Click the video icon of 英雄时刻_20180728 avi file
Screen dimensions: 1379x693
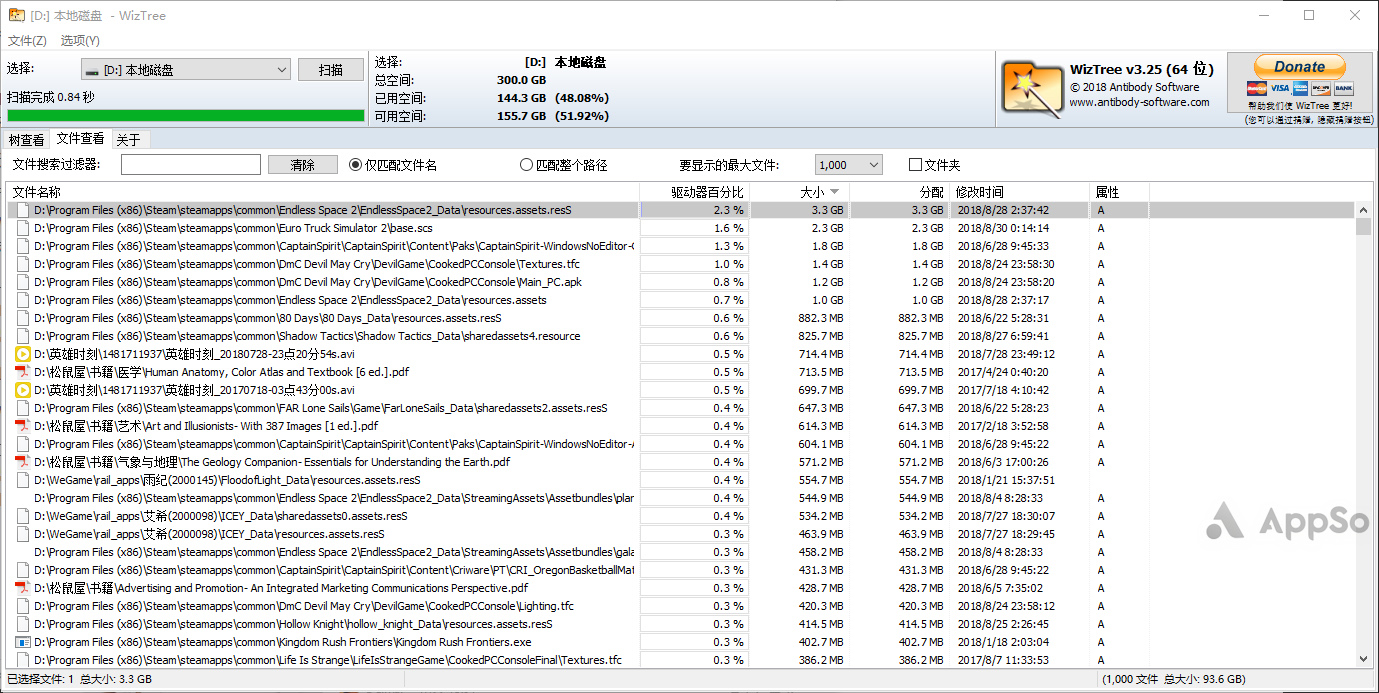[x=23, y=354]
